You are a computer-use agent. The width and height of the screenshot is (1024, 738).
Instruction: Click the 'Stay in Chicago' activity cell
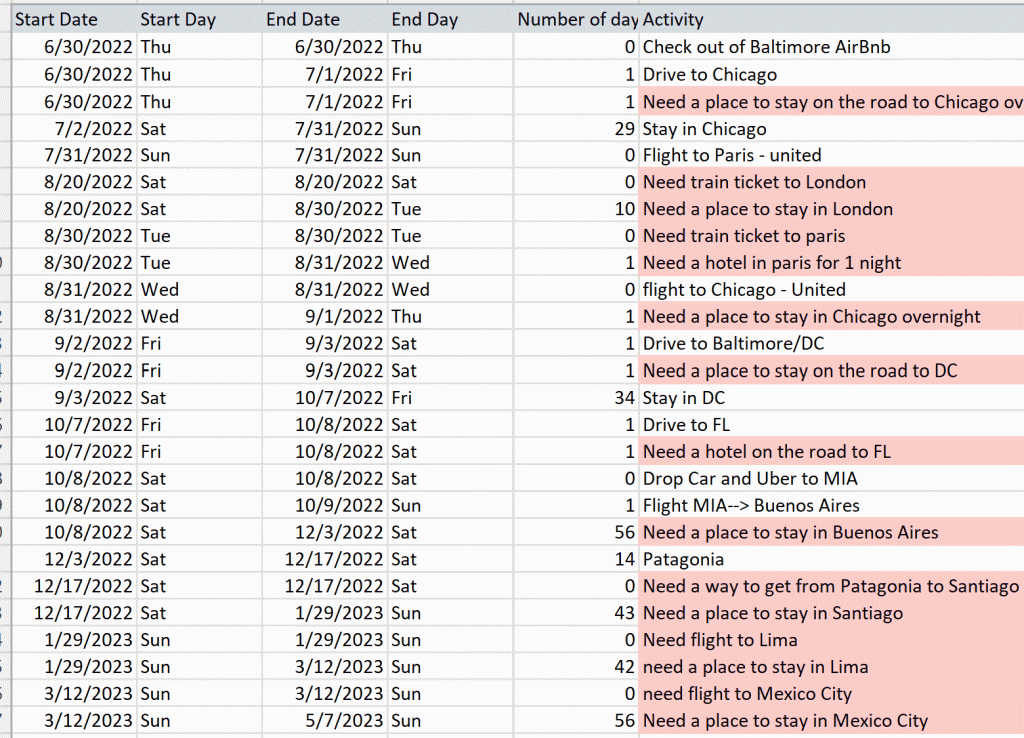point(705,129)
